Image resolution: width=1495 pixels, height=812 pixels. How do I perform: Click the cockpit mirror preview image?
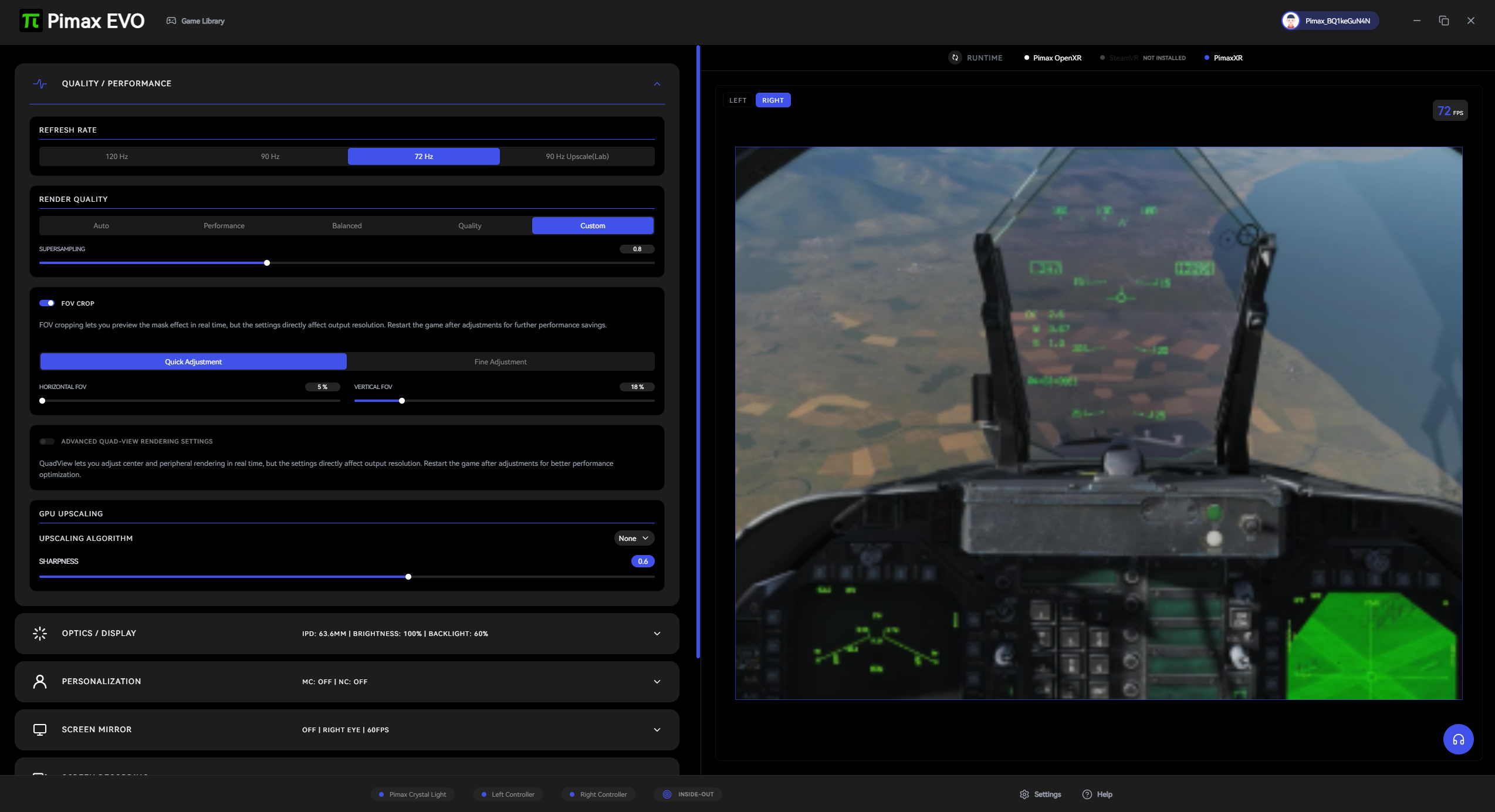coord(1099,423)
